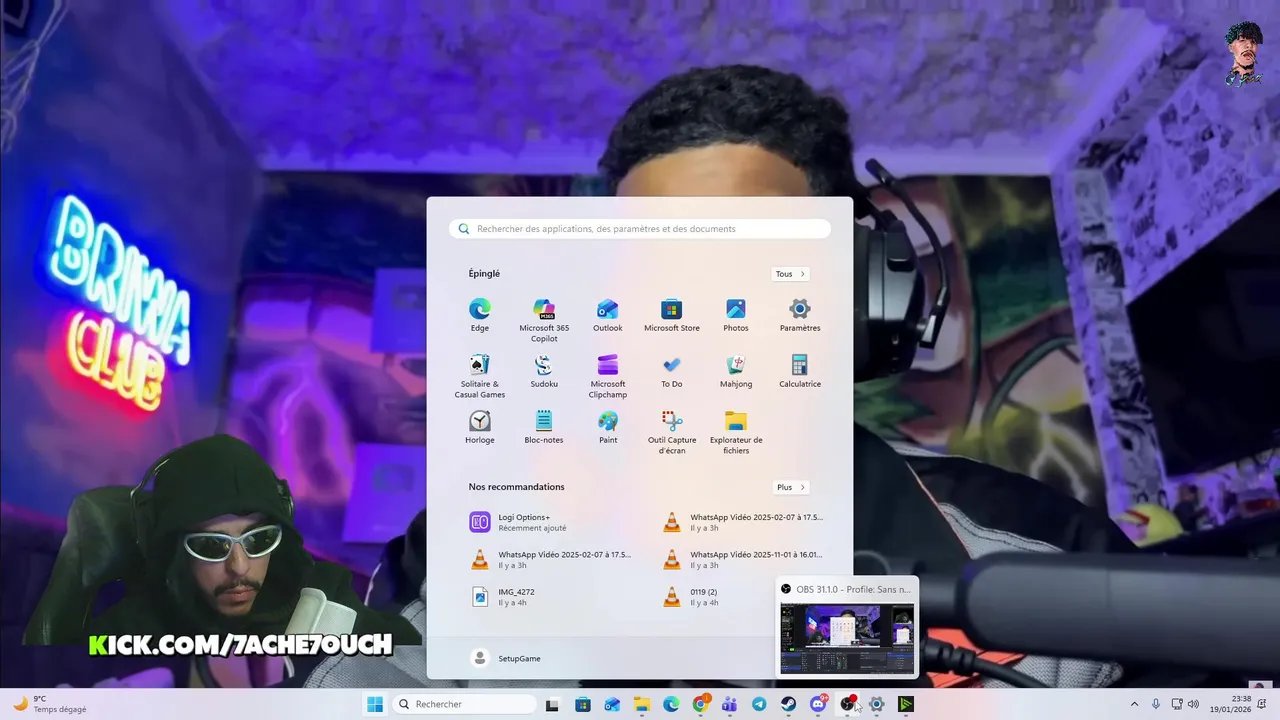
Task: Open WhatsApp Vidéo 2025-11-01 à 16.01 file
Action: pyautogui.click(x=745, y=559)
